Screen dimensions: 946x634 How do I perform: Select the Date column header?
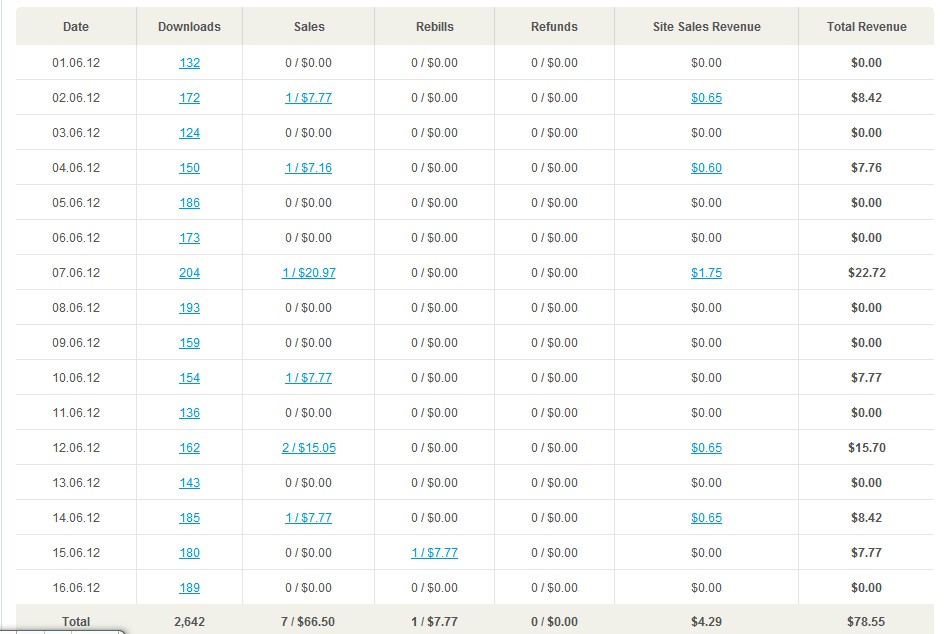tap(76, 27)
